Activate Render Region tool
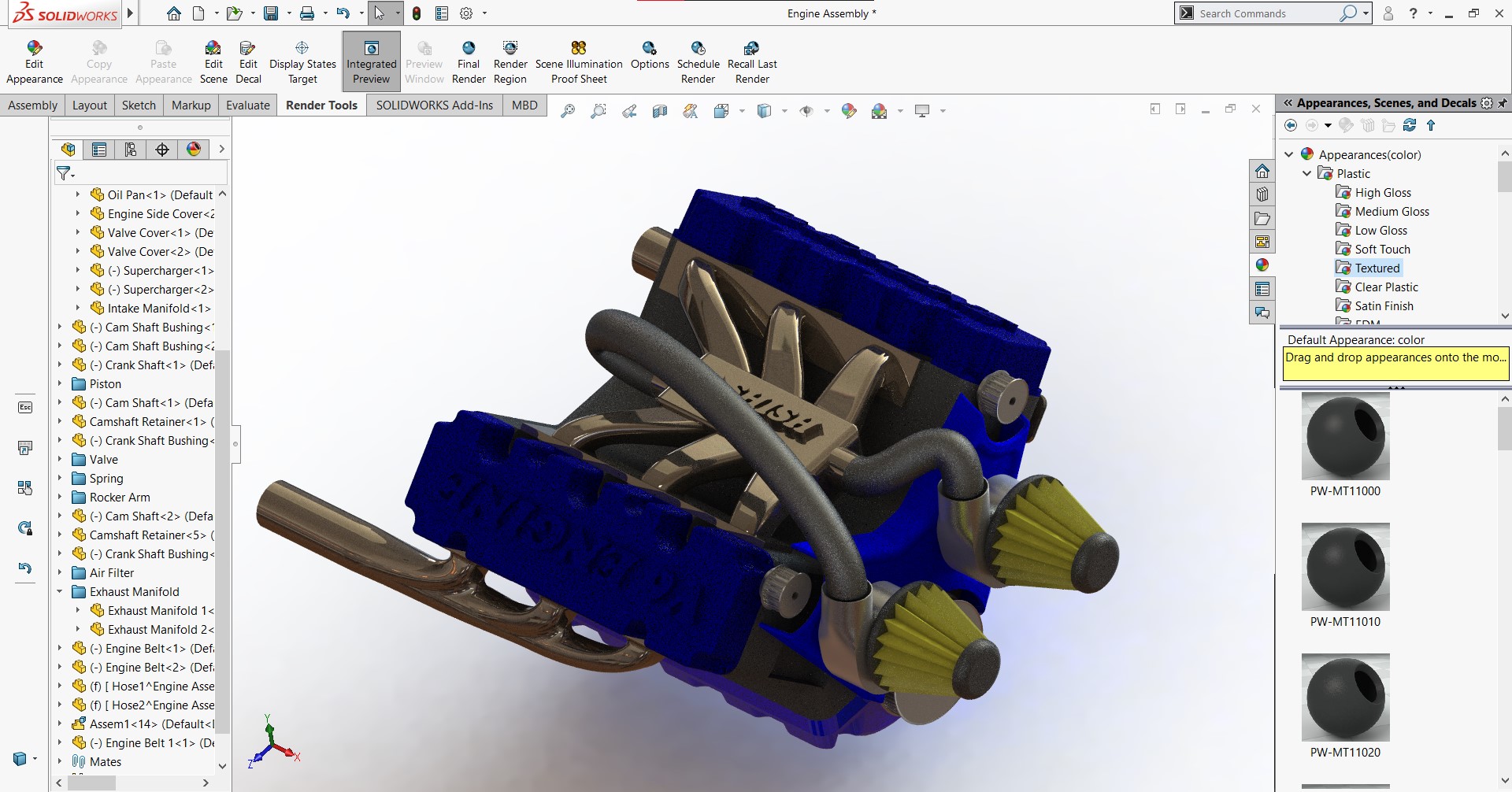Screen dimensions: 1512x792 pyautogui.click(x=510, y=61)
